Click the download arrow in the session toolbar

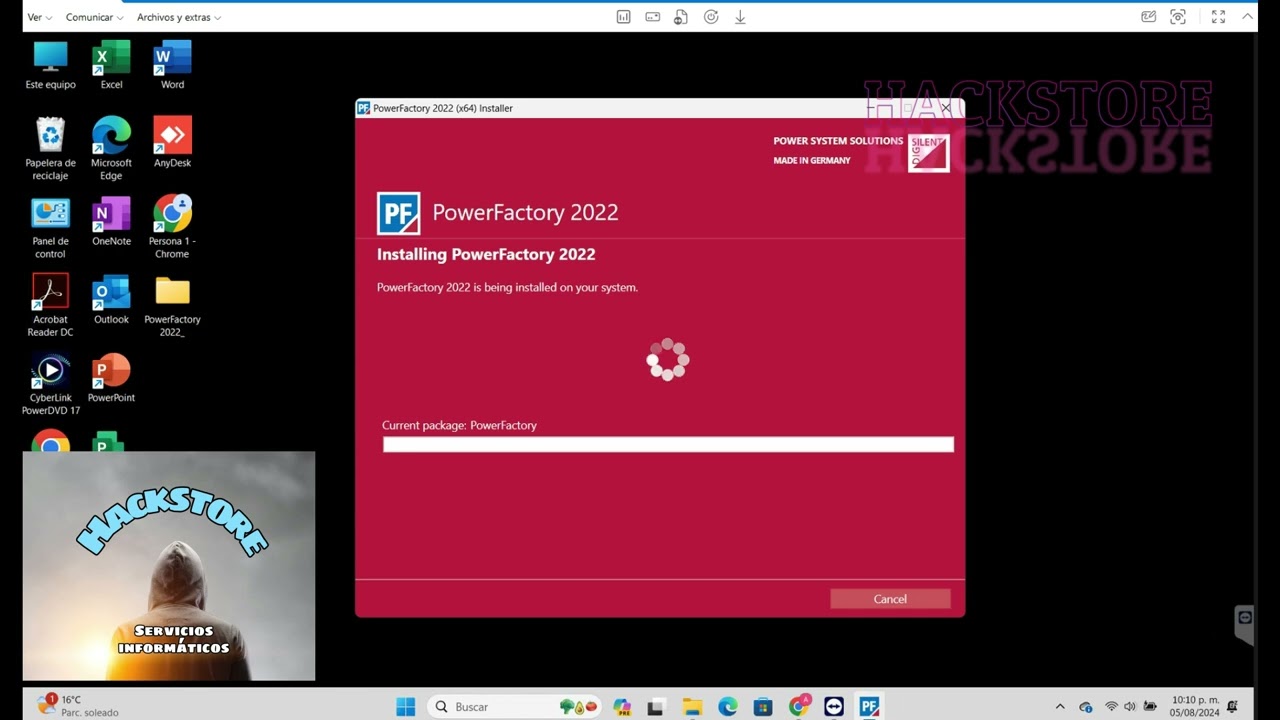[740, 17]
